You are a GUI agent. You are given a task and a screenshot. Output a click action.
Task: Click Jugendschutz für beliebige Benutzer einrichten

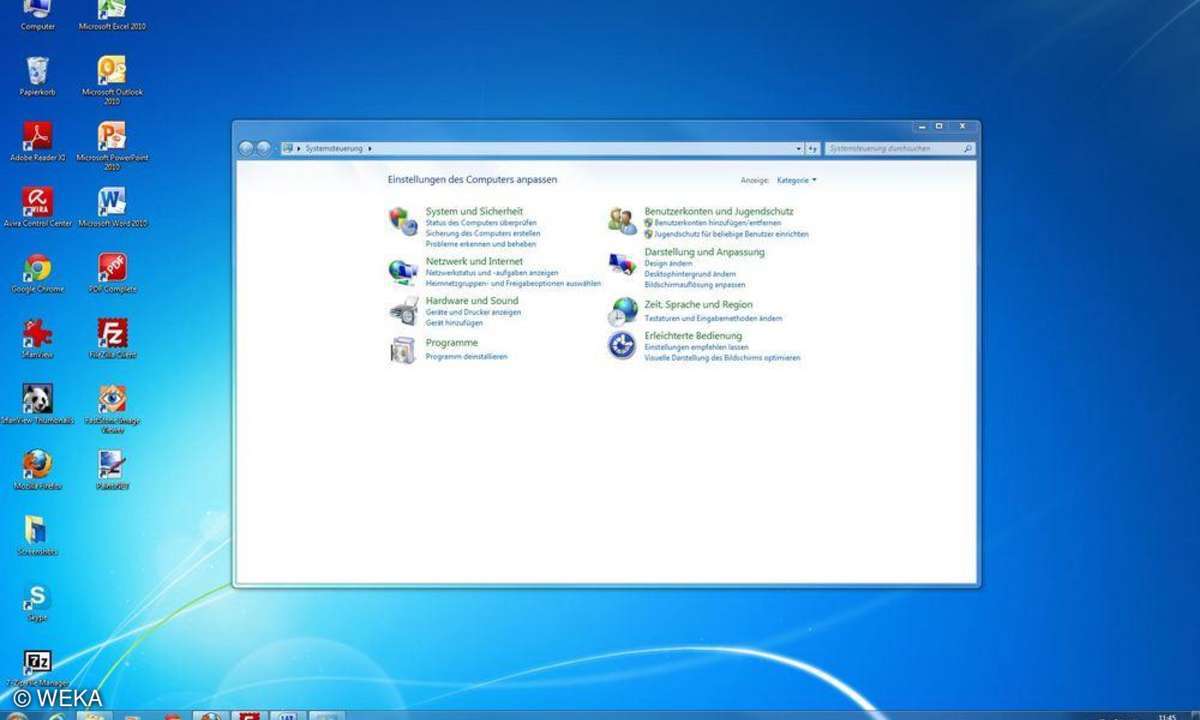[x=731, y=234]
